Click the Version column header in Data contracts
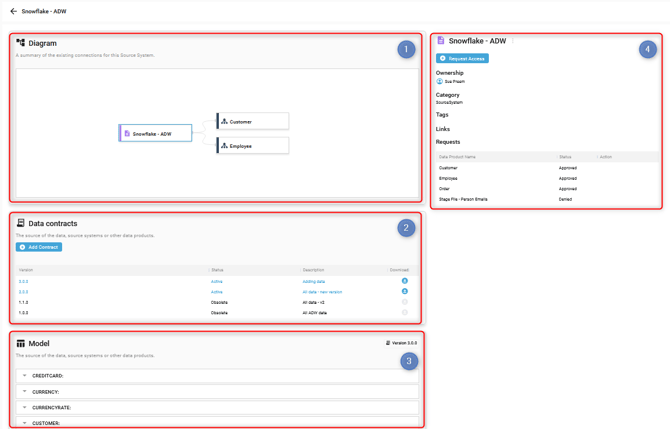Screen dimensions: 670x429 point(26,270)
